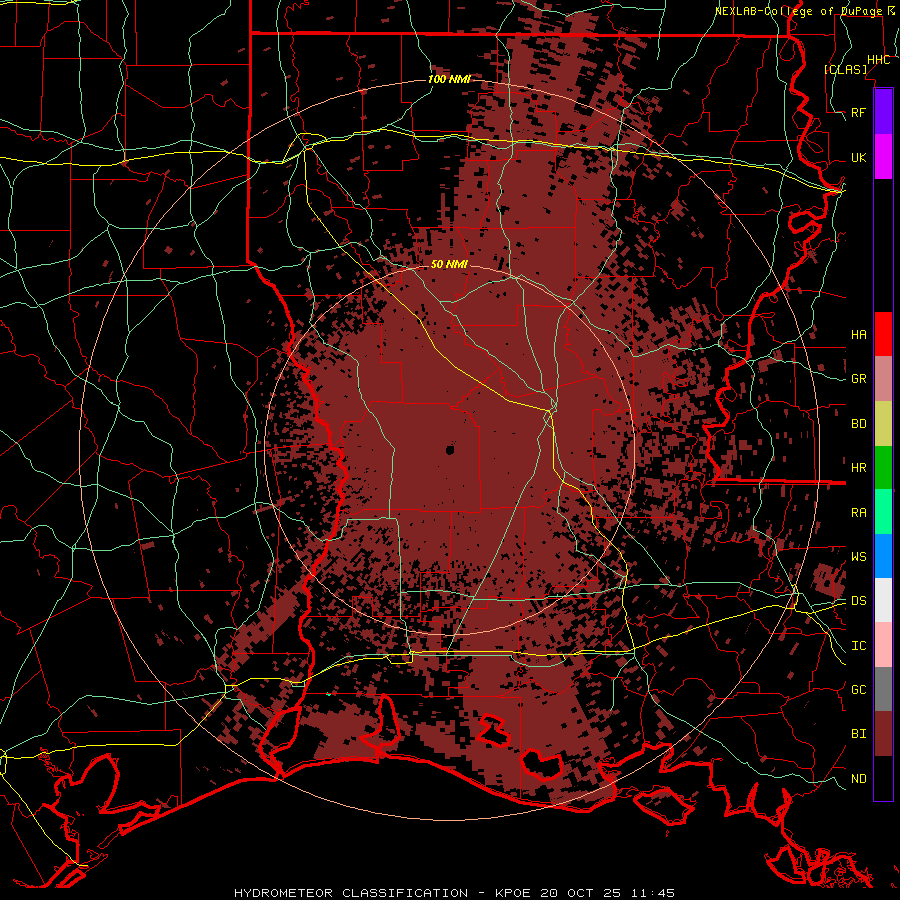Click the radar site black dot at center

point(450,450)
